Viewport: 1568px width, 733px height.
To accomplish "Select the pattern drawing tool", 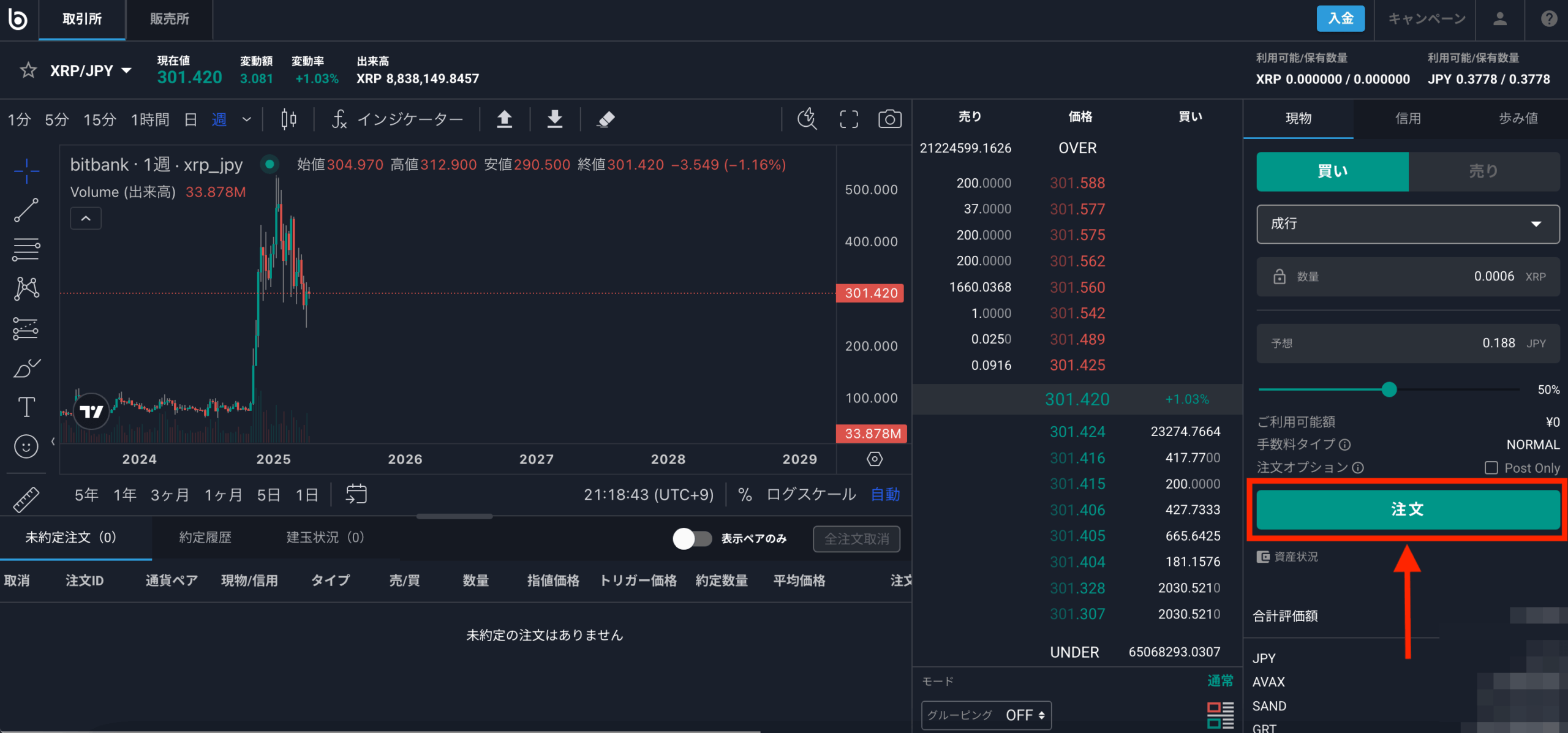I will (x=26, y=288).
